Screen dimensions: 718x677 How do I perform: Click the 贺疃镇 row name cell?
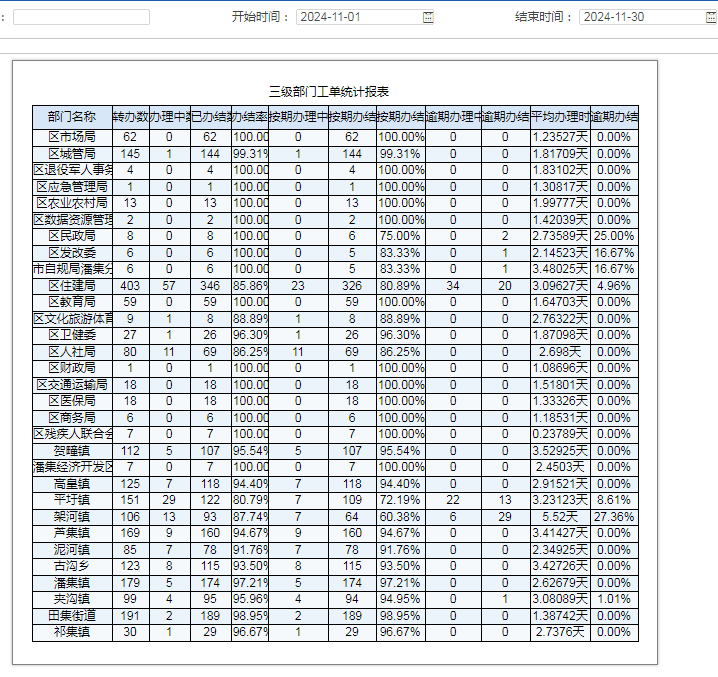pyautogui.click(x=72, y=451)
